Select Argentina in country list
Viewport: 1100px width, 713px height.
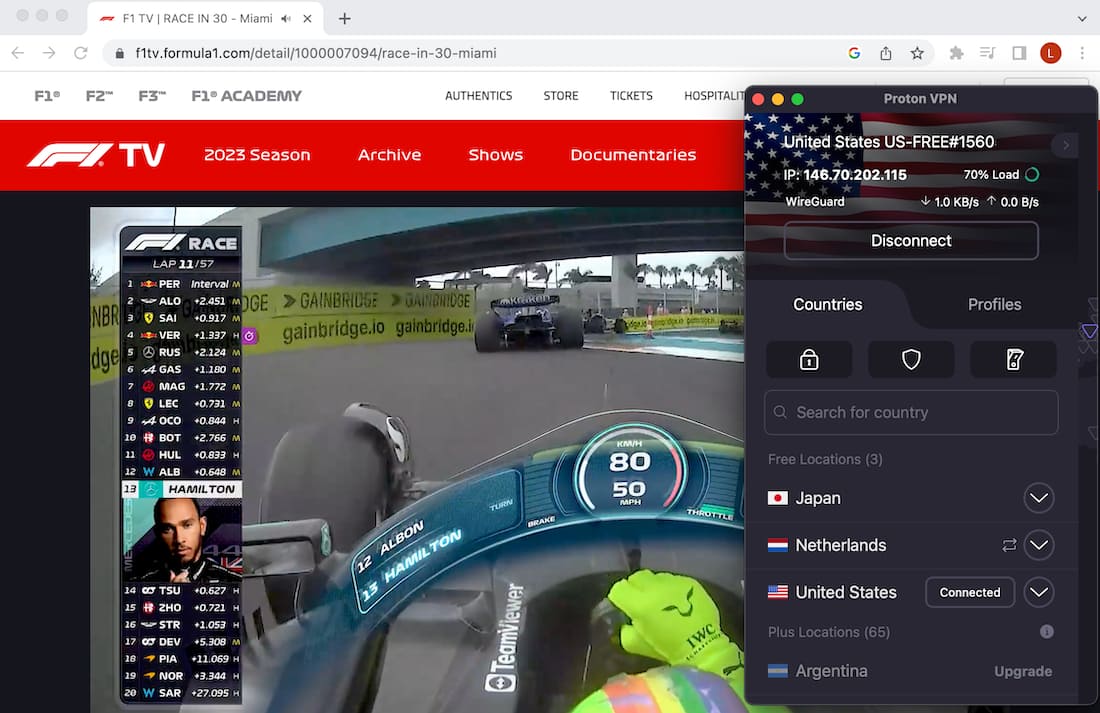click(831, 672)
